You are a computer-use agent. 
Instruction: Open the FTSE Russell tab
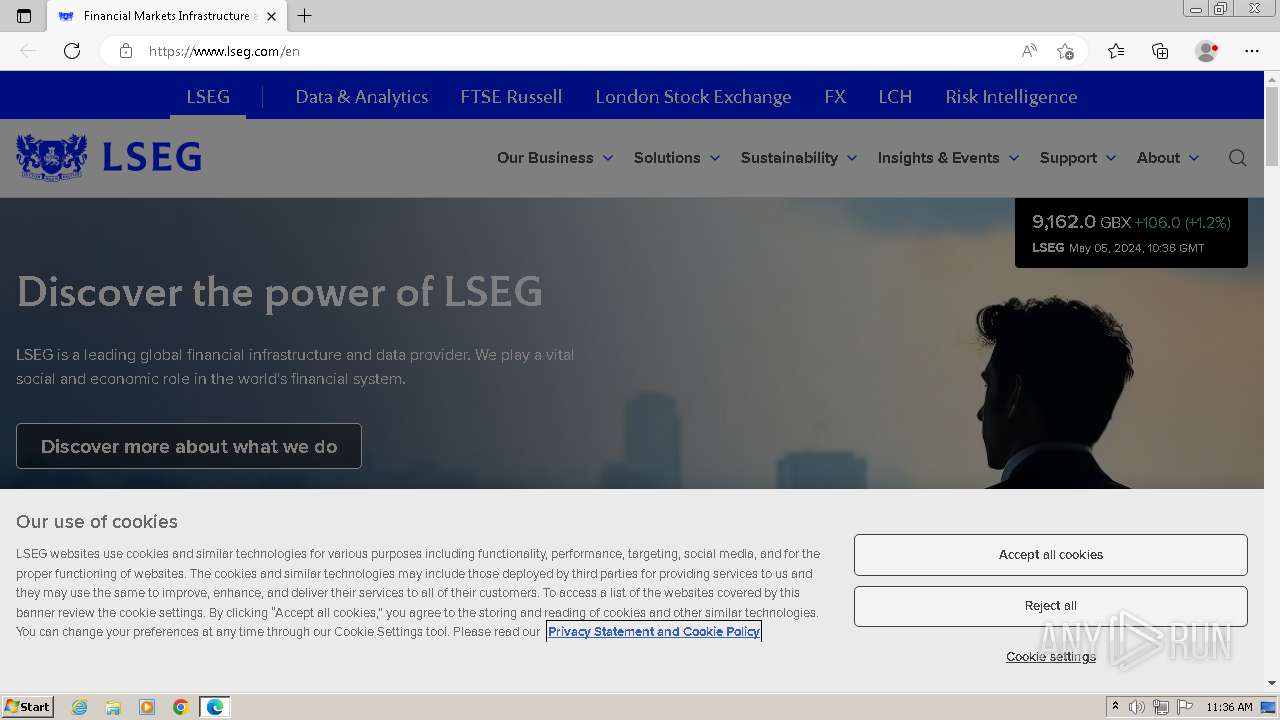[511, 97]
